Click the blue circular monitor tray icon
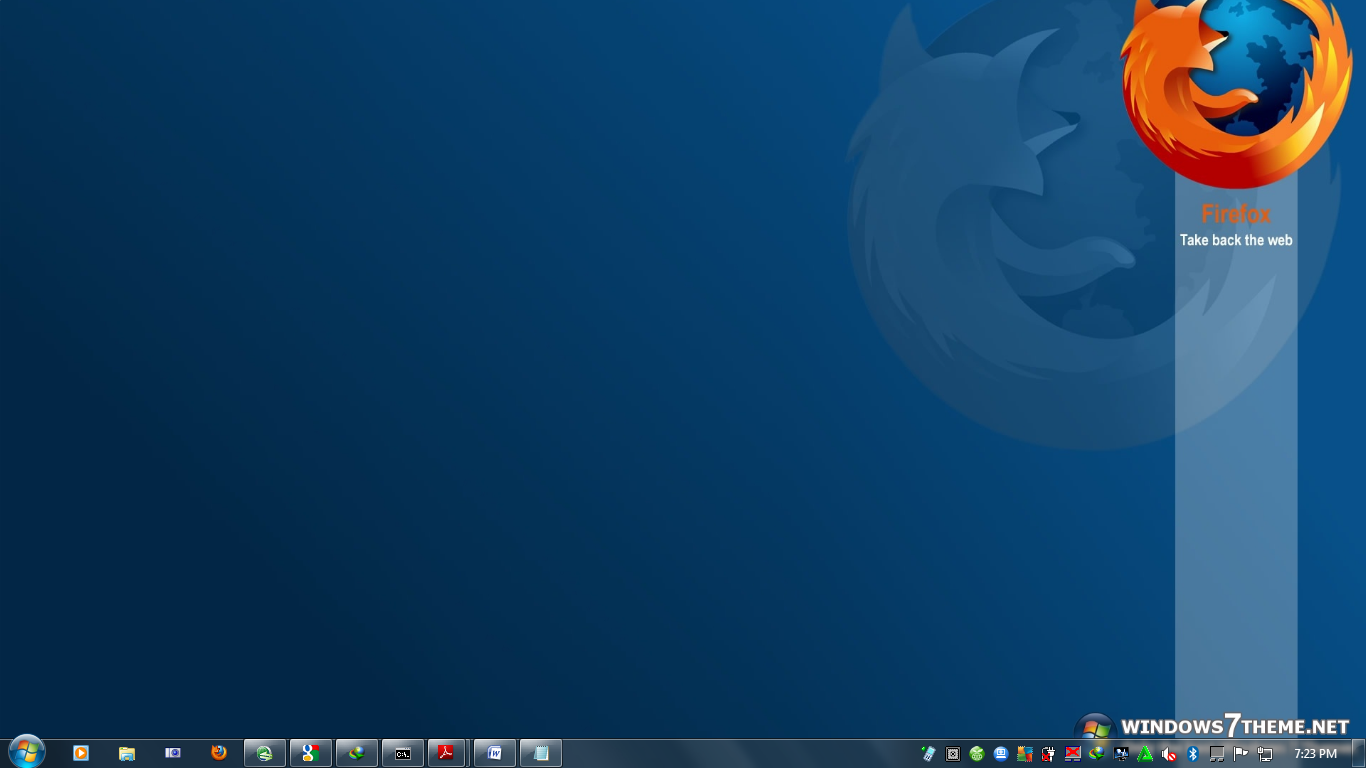Image resolution: width=1366 pixels, height=768 pixels. tap(1001, 754)
